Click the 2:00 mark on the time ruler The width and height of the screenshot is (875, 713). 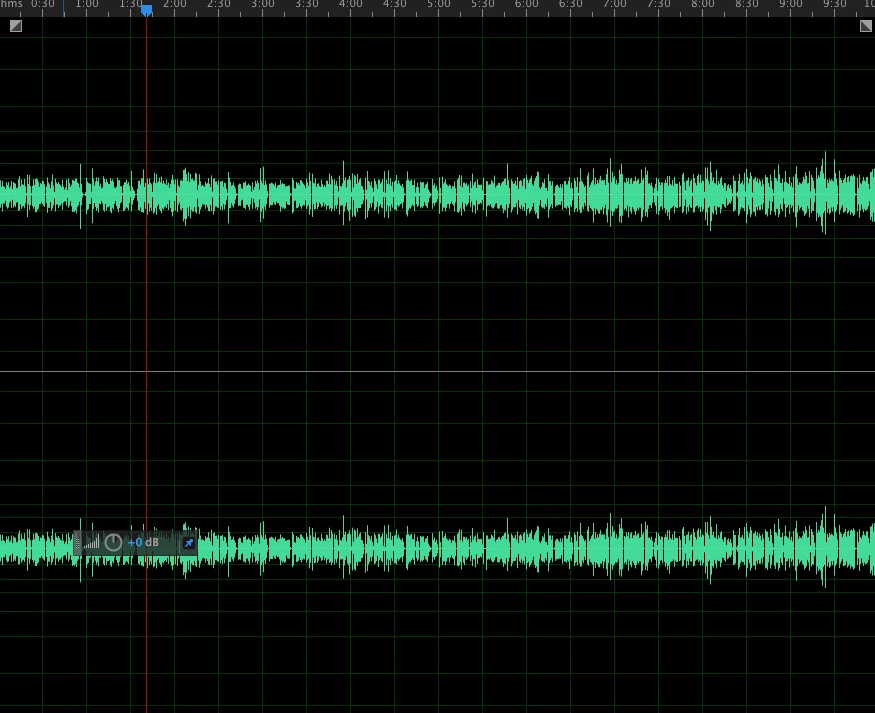click(x=175, y=4)
